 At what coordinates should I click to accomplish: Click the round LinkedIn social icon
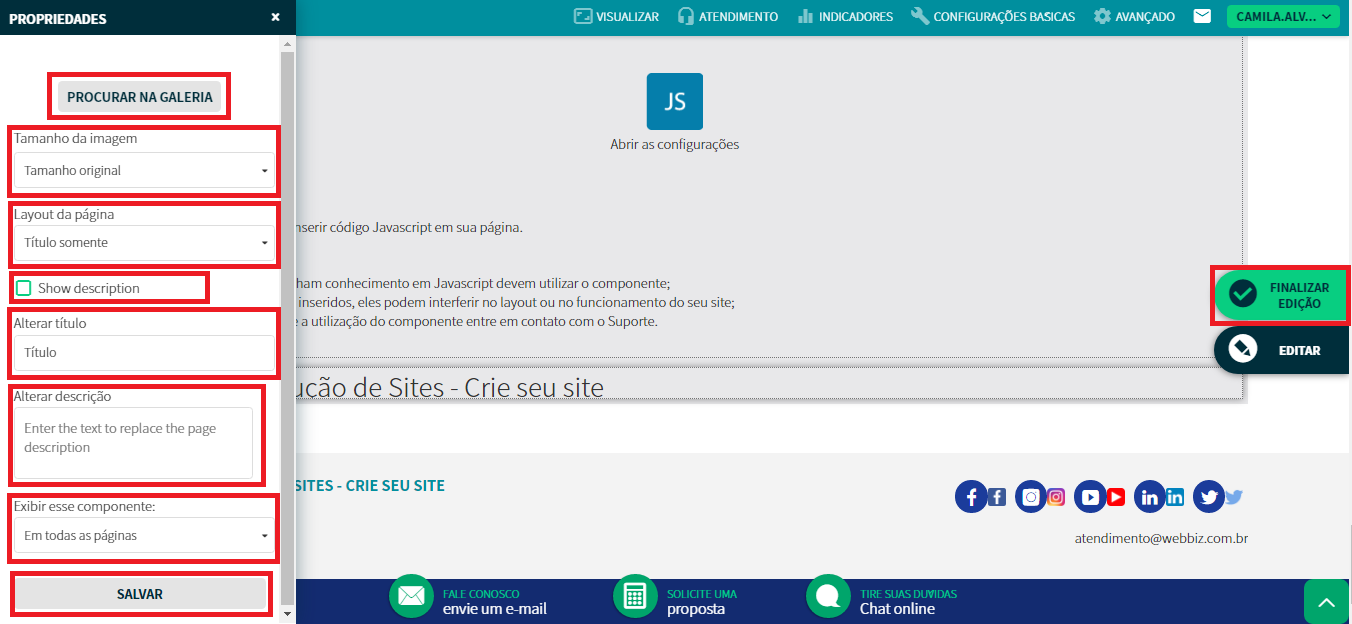coord(1150,497)
